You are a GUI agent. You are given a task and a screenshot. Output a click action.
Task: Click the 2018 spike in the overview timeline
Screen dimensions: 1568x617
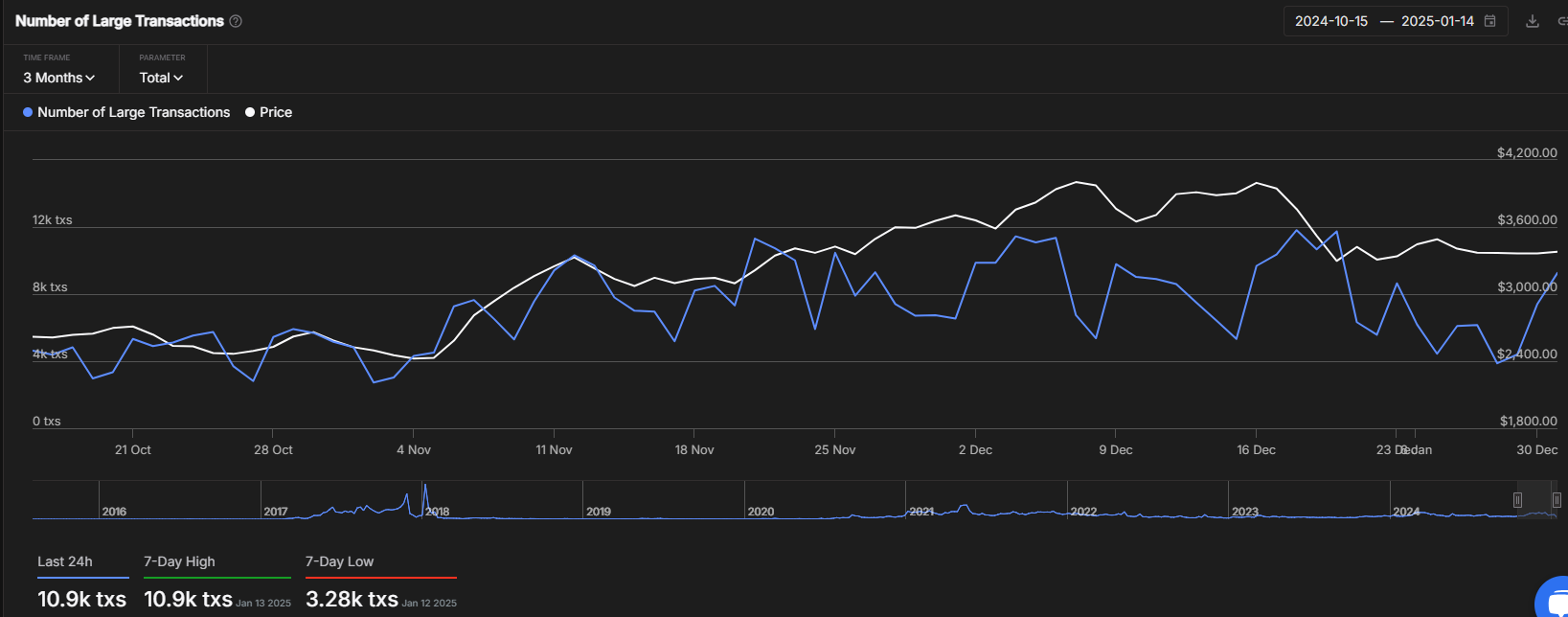[424, 496]
